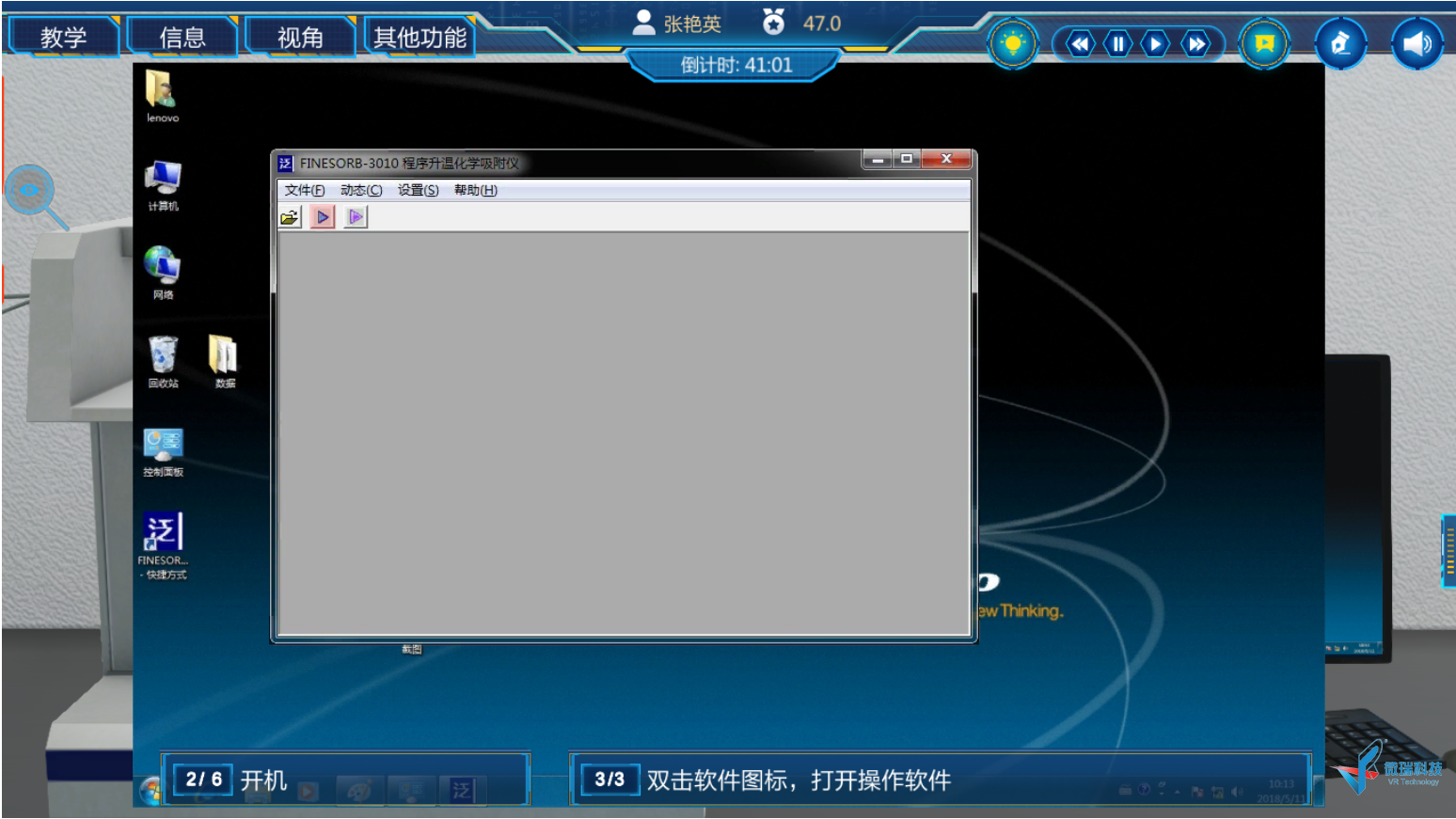1456x819 pixels.
Task: Click the 3/3 instruction panel
Action: tap(941, 780)
